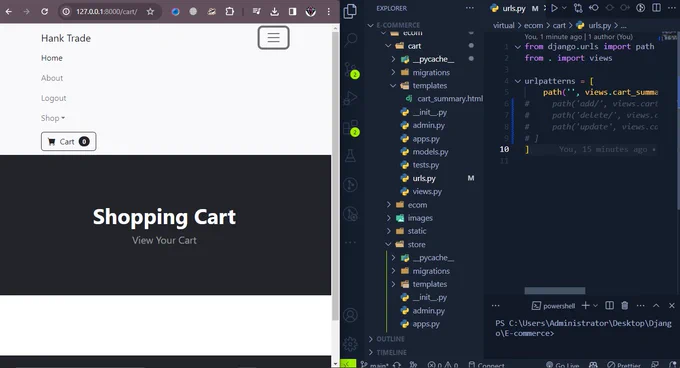Create new terminal with plus icon
Screen dimensions: 680x368
tap(585, 306)
